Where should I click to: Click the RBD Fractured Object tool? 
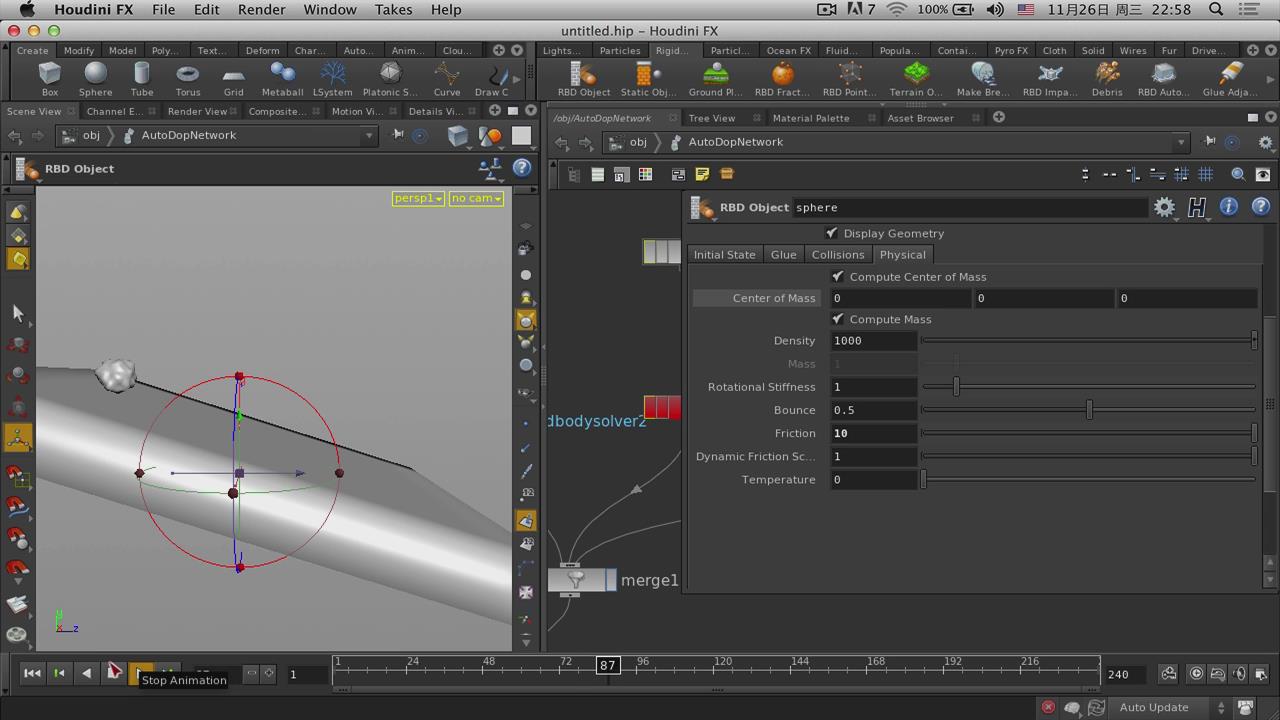click(782, 79)
